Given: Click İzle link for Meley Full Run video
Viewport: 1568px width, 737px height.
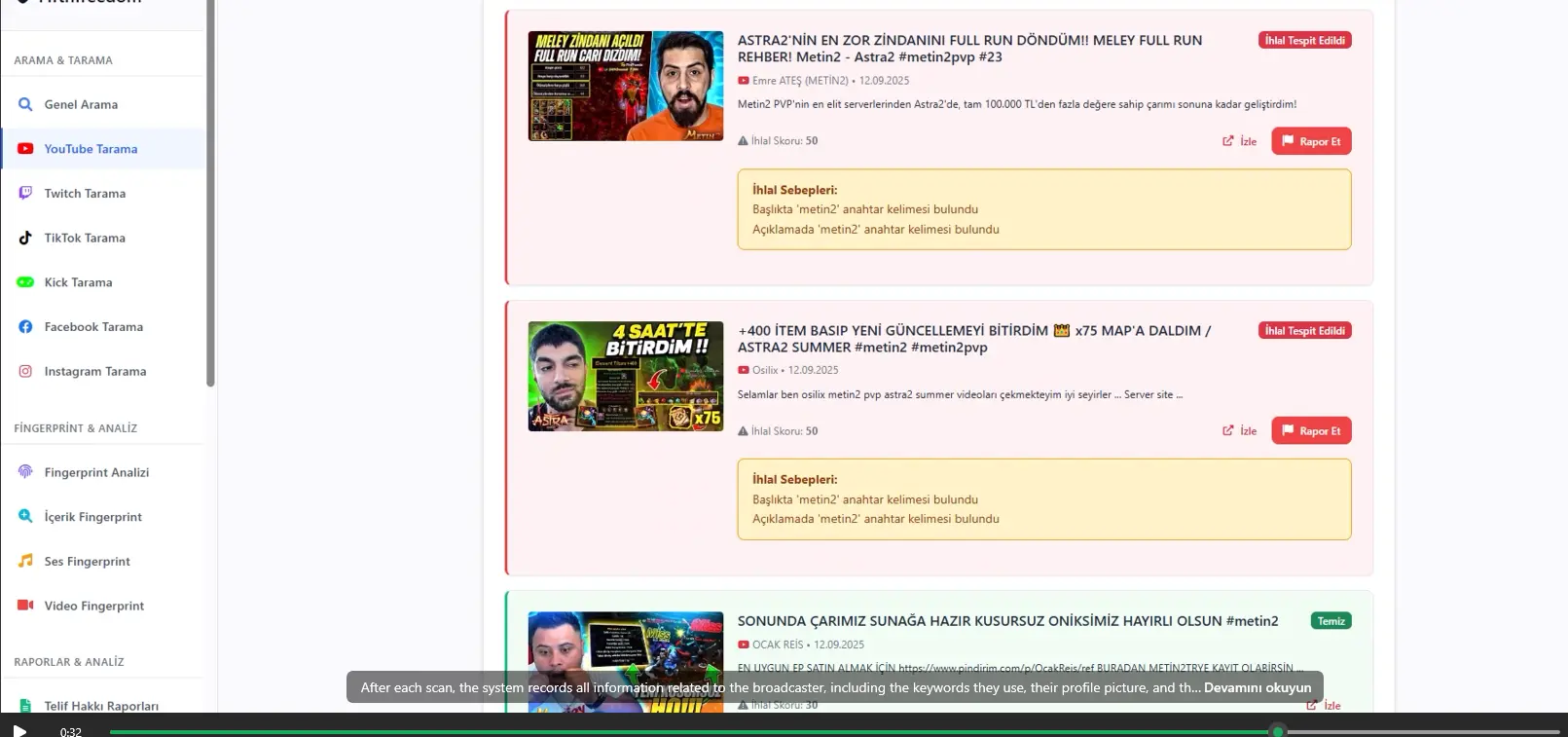Looking at the screenshot, I should [1239, 141].
